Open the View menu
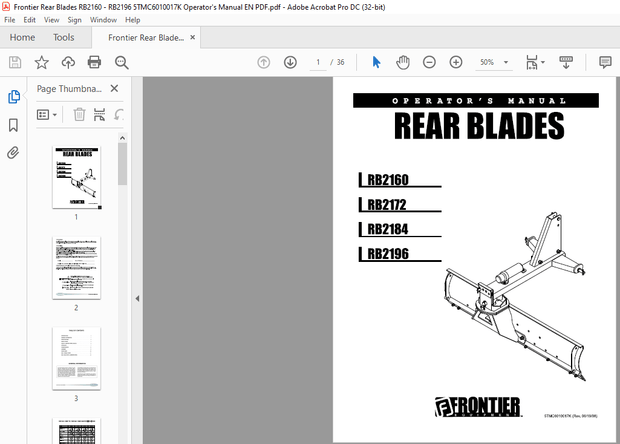Screen dimensions: 620x444 tap(51, 20)
